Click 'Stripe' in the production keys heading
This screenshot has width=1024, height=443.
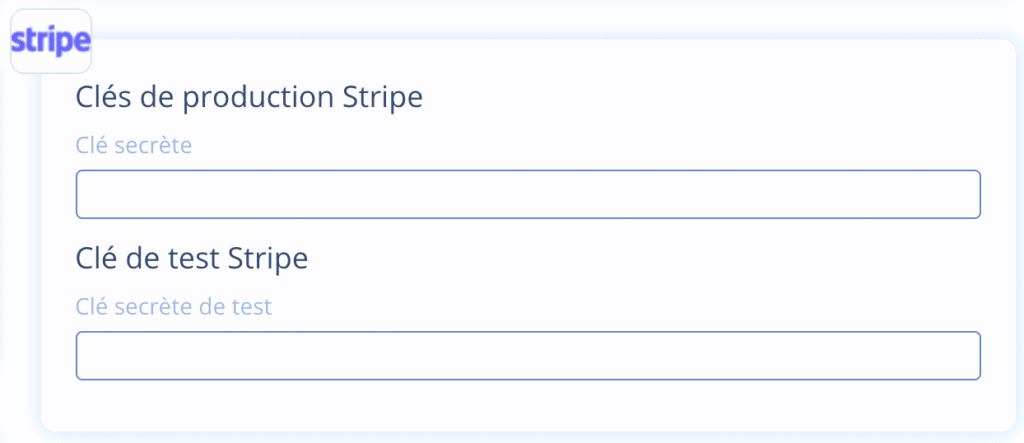(x=383, y=98)
